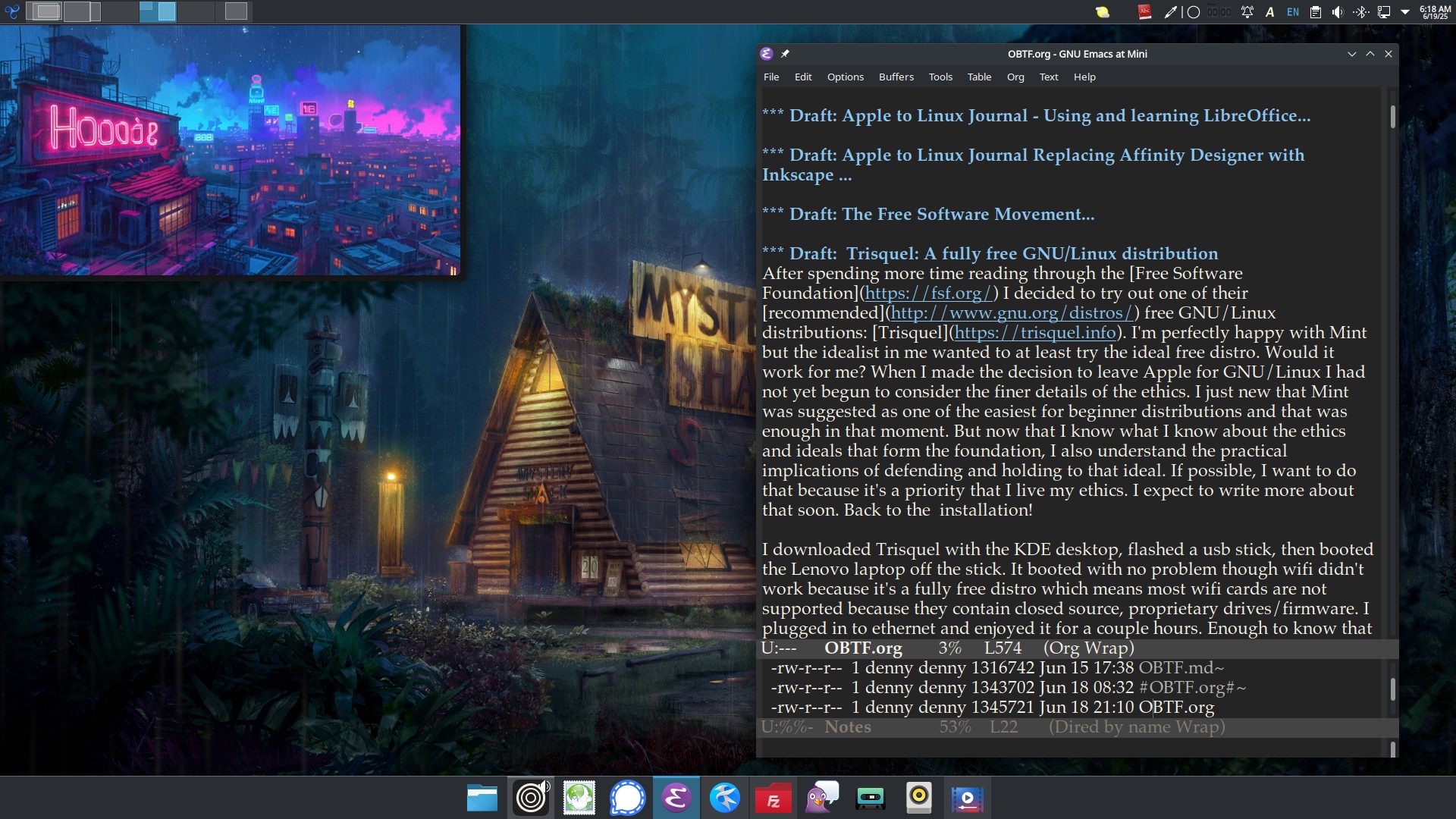Image resolution: width=1456 pixels, height=819 pixels.
Task: Open the clipboard manager in the system tray
Action: 1316,11
